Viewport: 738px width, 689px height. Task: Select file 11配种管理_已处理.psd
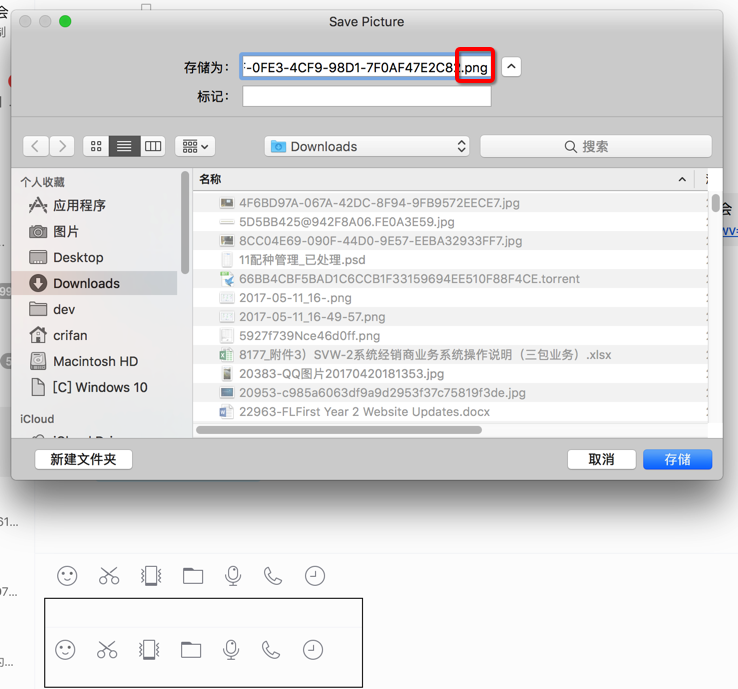[x=450, y=260]
